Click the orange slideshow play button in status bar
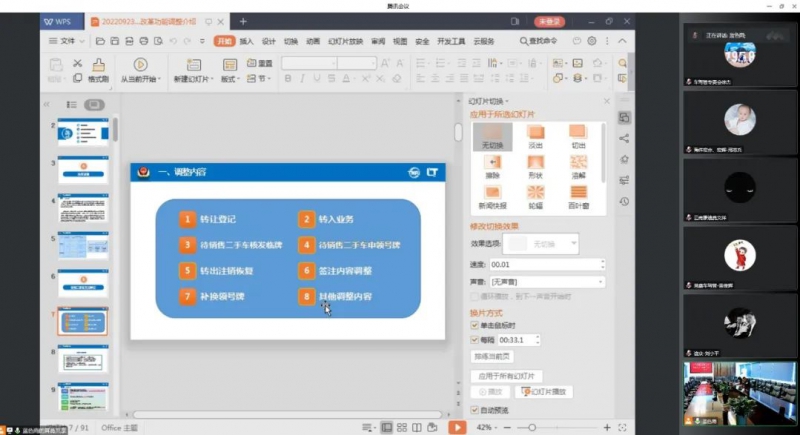The image size is (800, 435). (x=457, y=427)
